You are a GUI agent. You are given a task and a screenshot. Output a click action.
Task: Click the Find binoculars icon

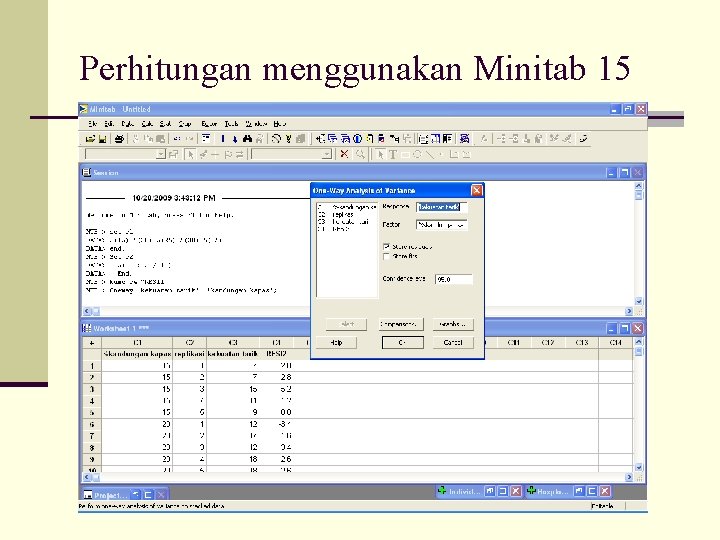(x=247, y=139)
